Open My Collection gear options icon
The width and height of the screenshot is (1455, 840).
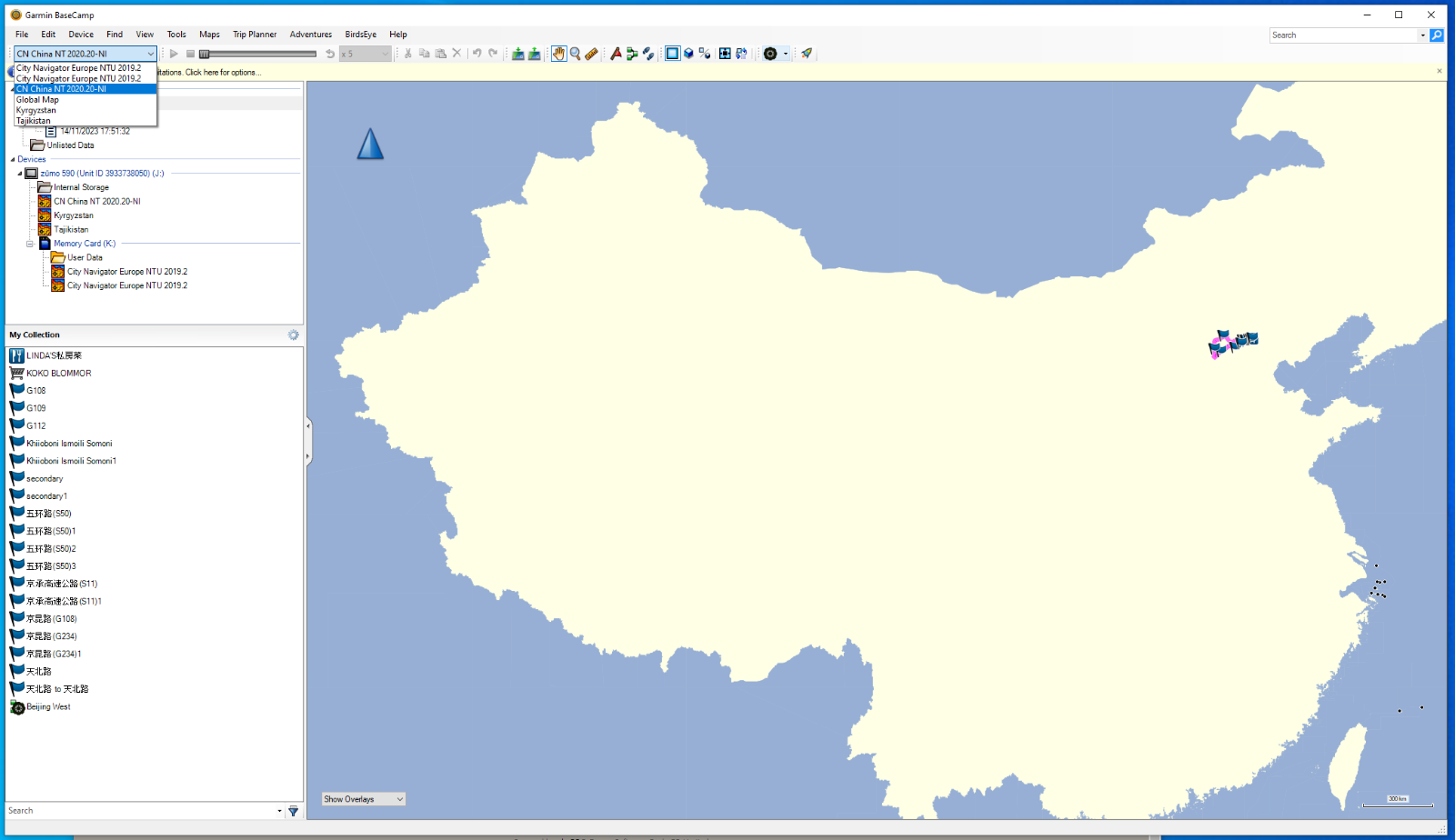tap(294, 335)
